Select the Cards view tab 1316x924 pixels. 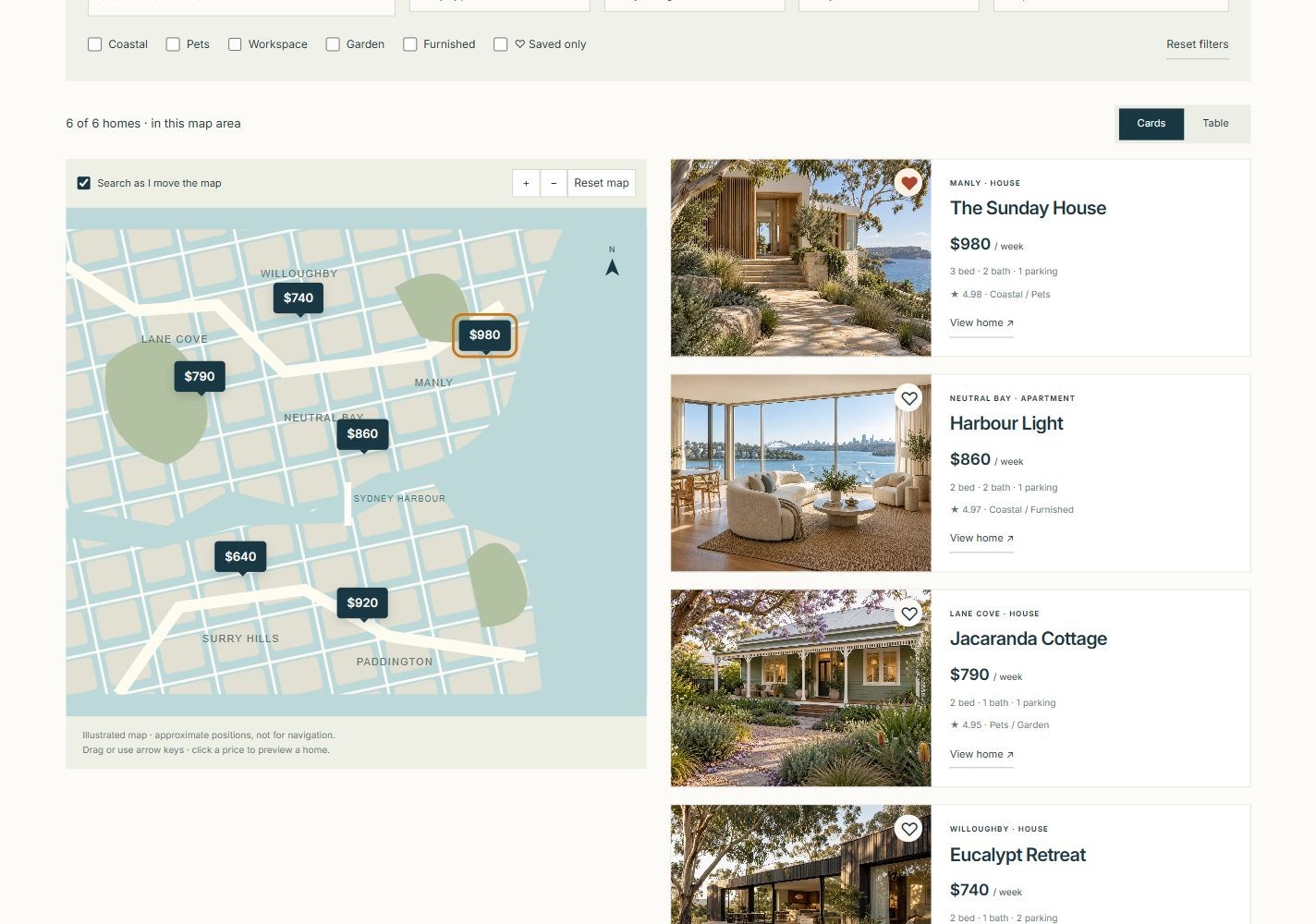(x=1151, y=124)
